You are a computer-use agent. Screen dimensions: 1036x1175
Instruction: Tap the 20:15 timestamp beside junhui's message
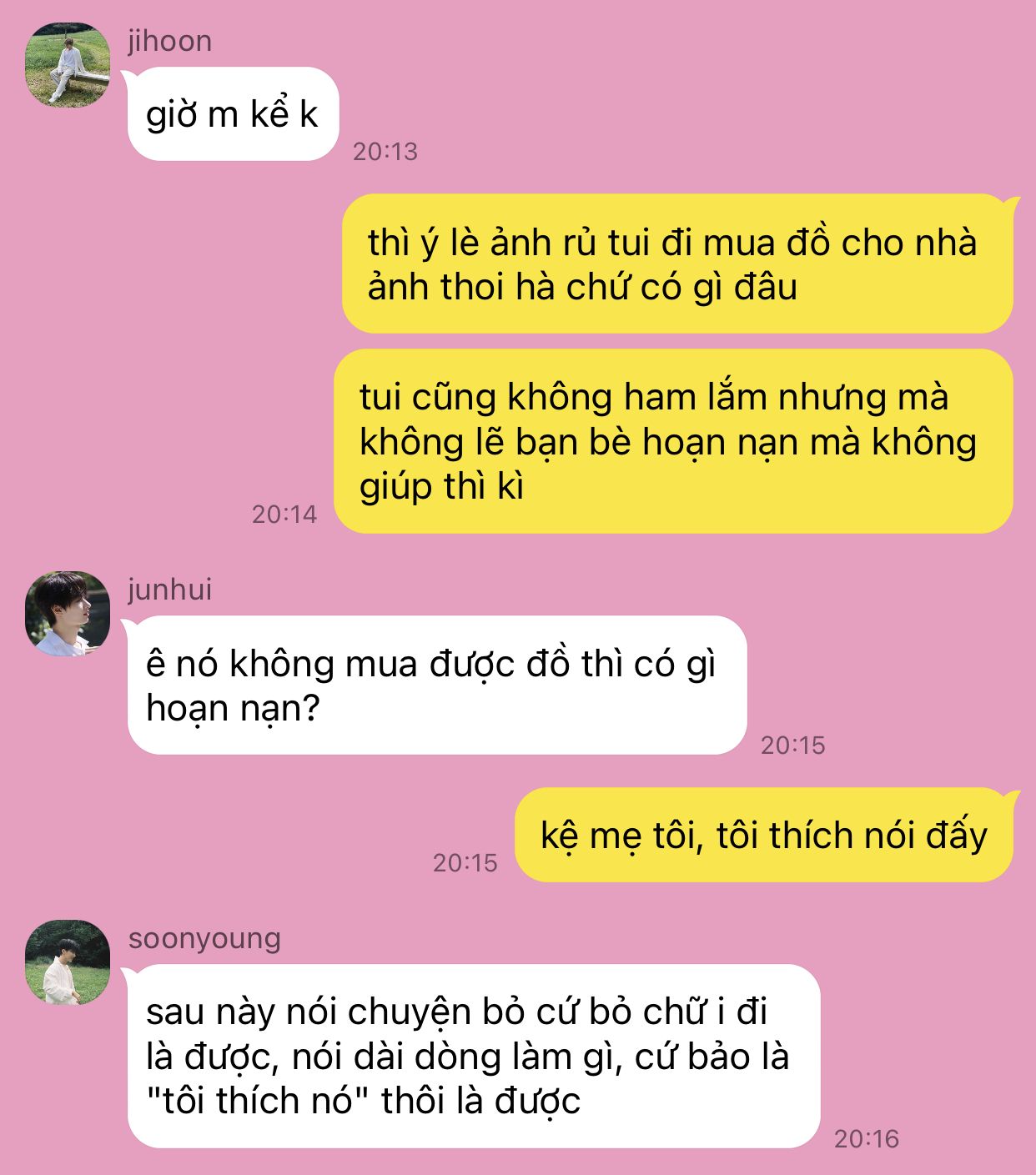(x=792, y=745)
